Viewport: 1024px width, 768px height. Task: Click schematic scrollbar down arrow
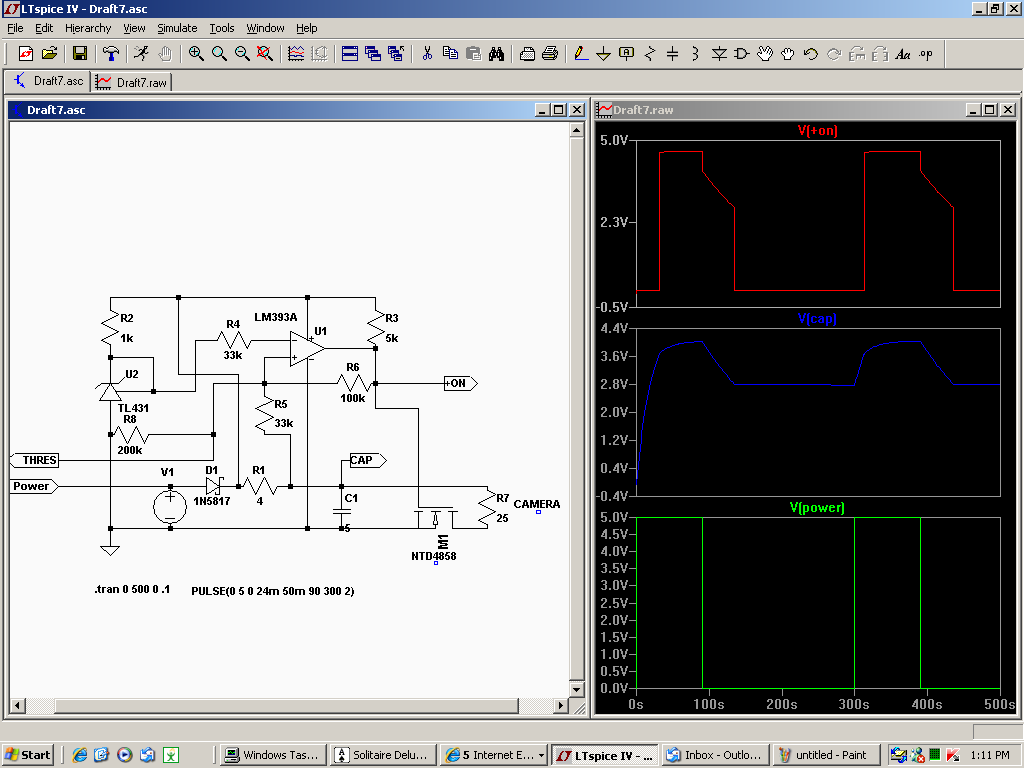pos(577,690)
